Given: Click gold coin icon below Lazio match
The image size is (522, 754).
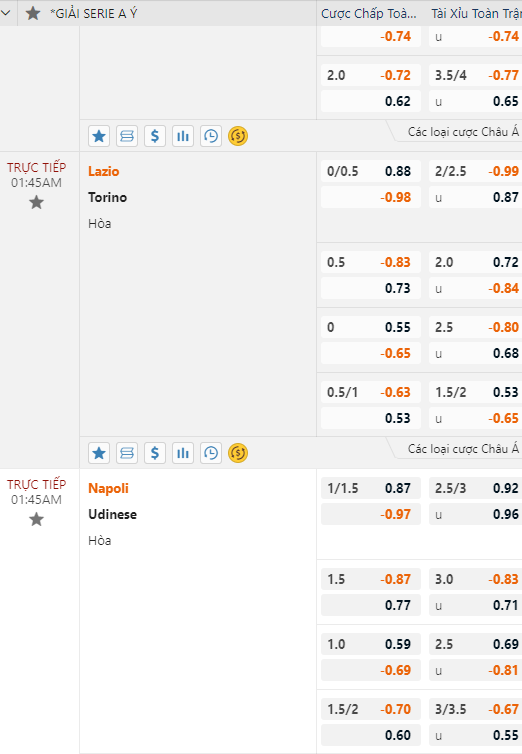Looking at the screenshot, I should click(x=238, y=453).
